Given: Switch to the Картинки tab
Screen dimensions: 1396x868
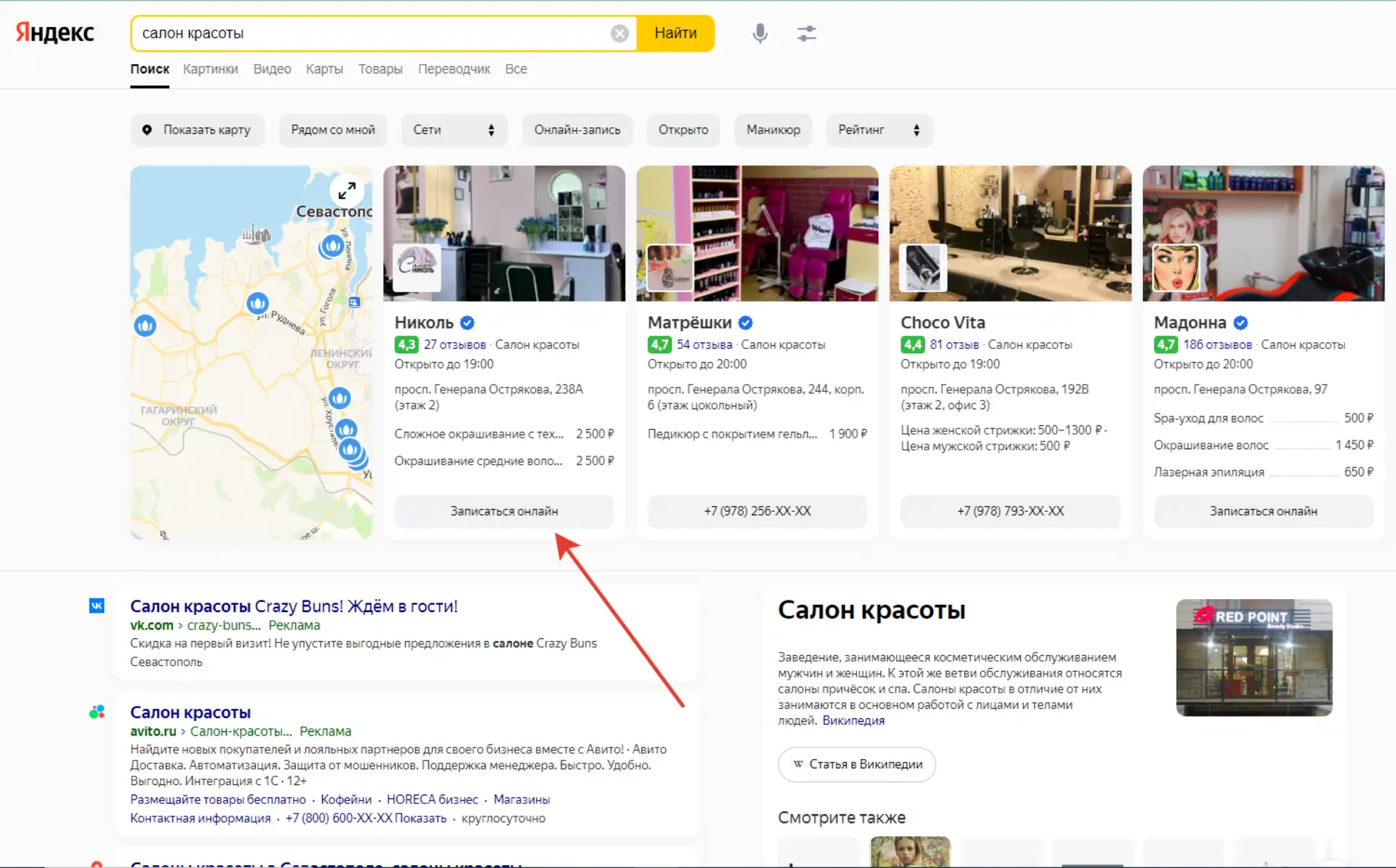Looking at the screenshot, I should (211, 69).
